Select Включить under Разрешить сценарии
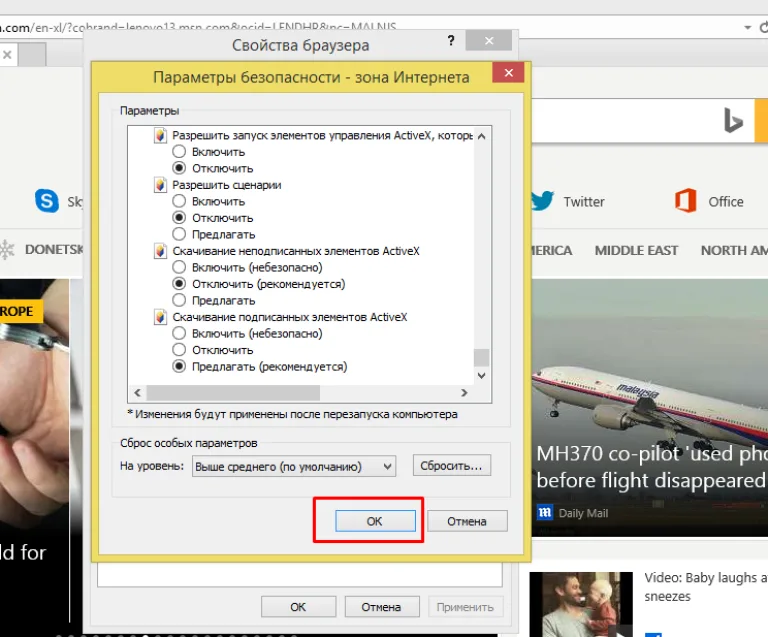Screen dimensions: 768x637 click(179, 201)
